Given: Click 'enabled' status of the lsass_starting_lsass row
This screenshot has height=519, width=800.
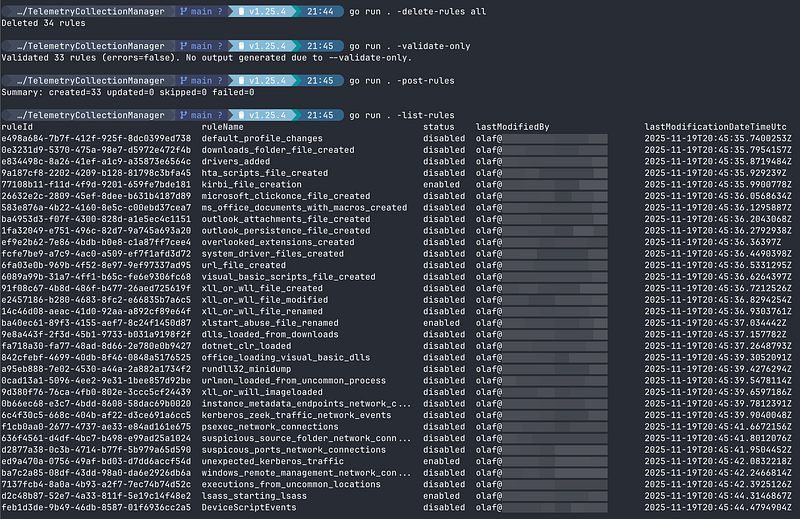Looking at the screenshot, I should pyautogui.click(x=441, y=496).
